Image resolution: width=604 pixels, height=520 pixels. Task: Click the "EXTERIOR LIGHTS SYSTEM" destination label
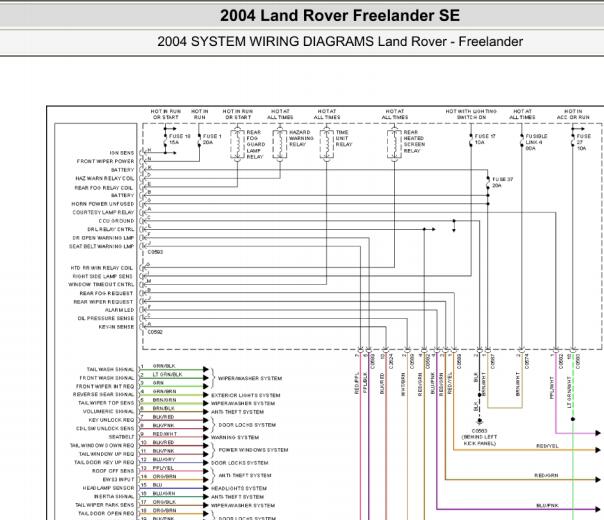246,395
